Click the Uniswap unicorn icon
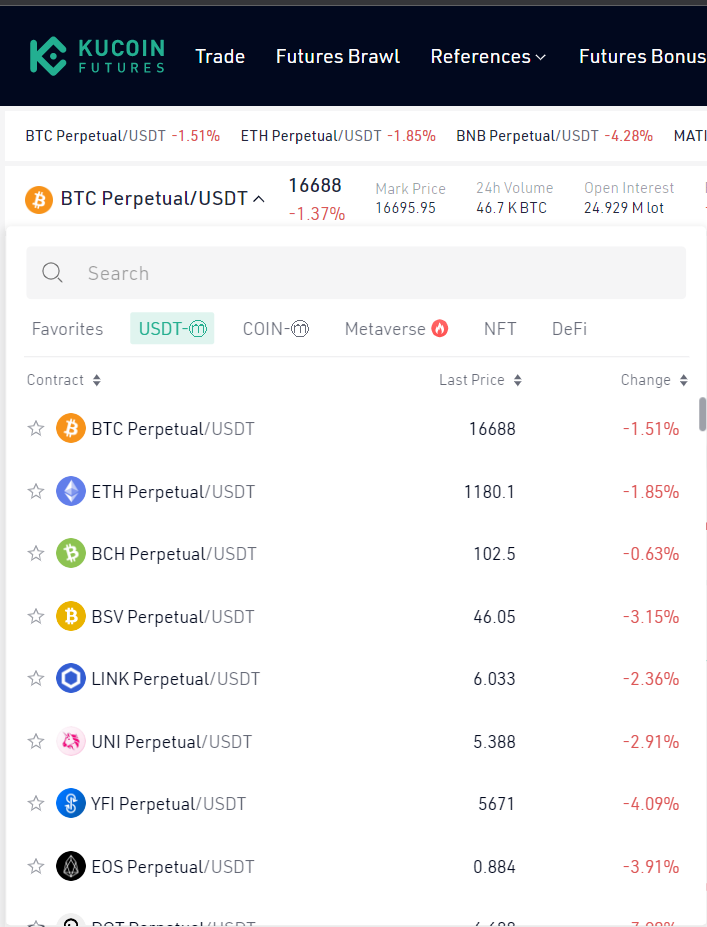Screen dimensions: 707x927 click(x=71, y=741)
